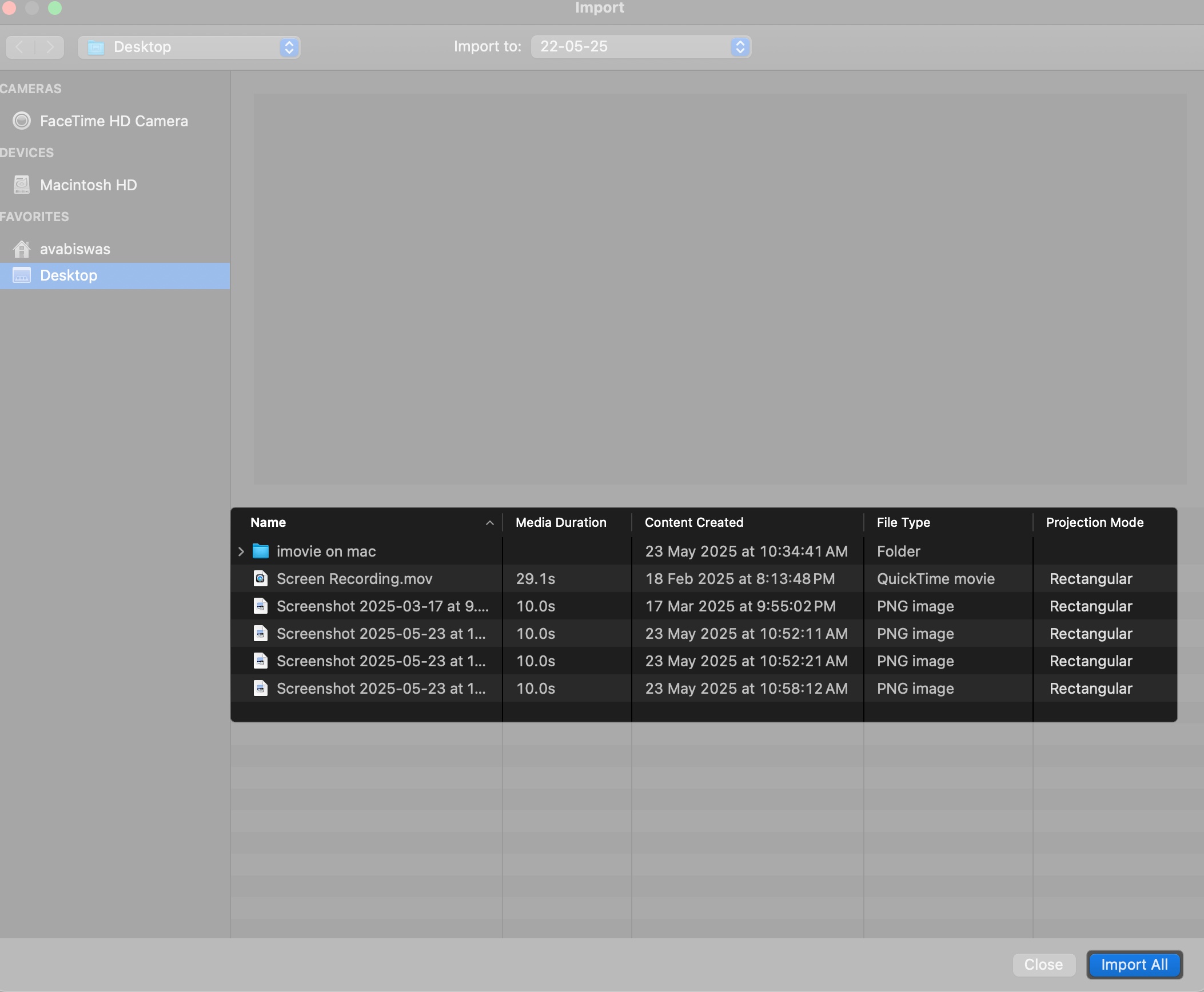Select the FaceTime HD Camera source

(x=112, y=121)
